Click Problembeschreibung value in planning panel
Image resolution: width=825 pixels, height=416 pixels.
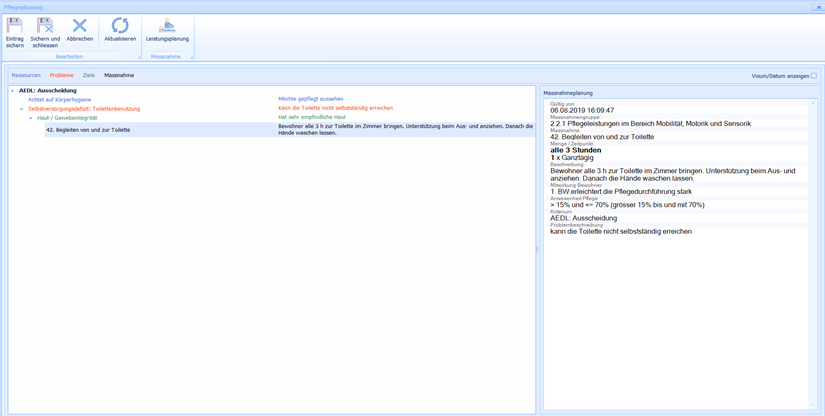(x=621, y=231)
